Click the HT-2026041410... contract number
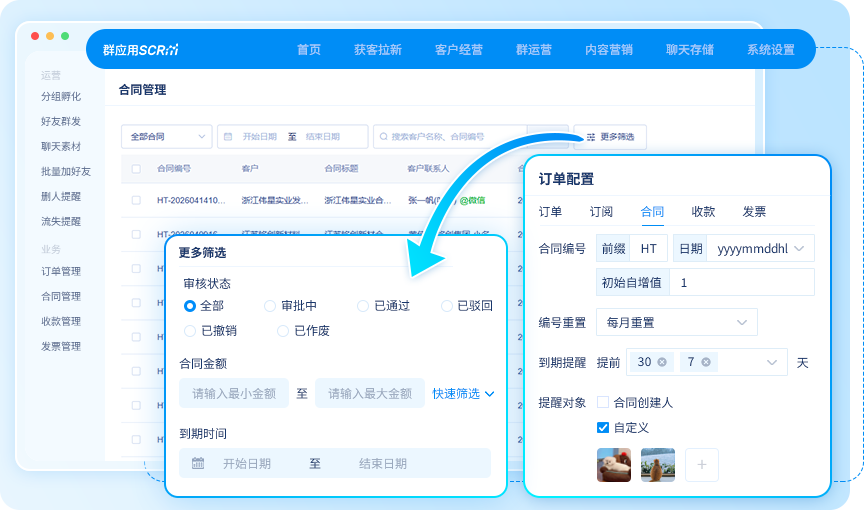Screen dimensions: 864x510 pos(191,200)
